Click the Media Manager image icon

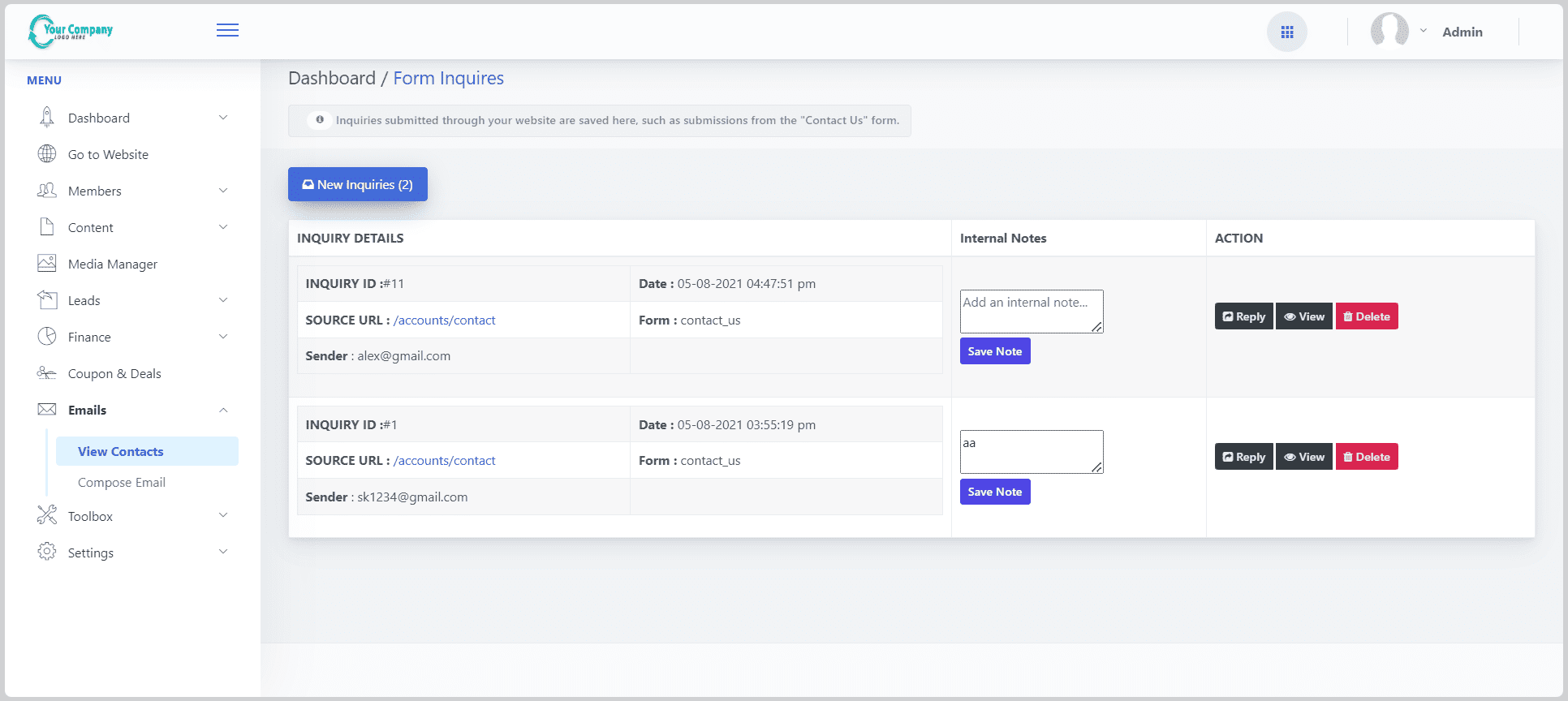coord(47,264)
